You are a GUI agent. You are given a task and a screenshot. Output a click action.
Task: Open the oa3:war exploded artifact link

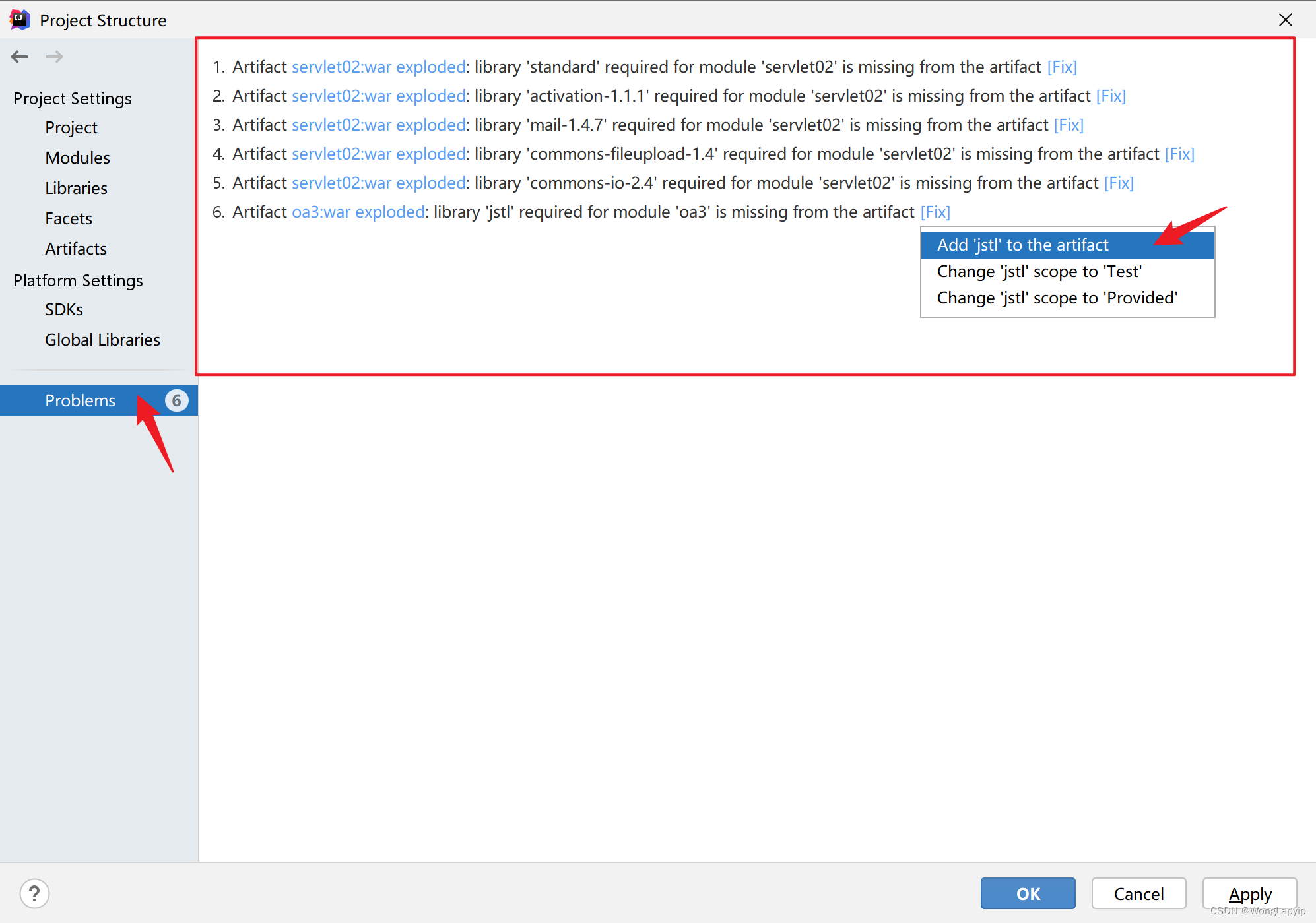tap(358, 212)
